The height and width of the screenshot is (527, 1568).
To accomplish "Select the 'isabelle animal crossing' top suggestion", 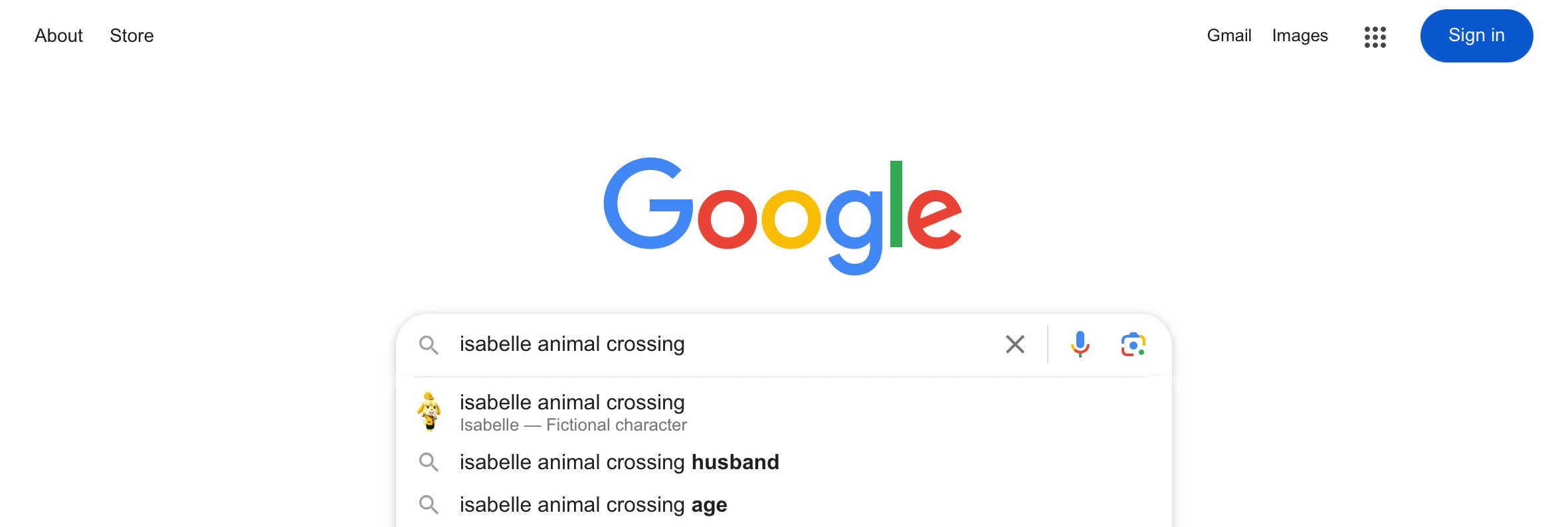I will 572,403.
